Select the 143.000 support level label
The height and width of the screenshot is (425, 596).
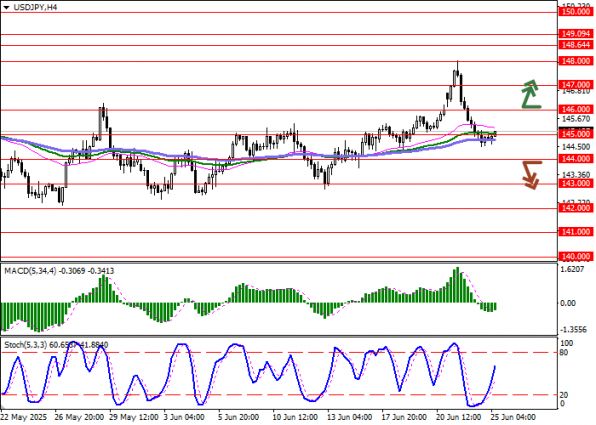coord(575,183)
